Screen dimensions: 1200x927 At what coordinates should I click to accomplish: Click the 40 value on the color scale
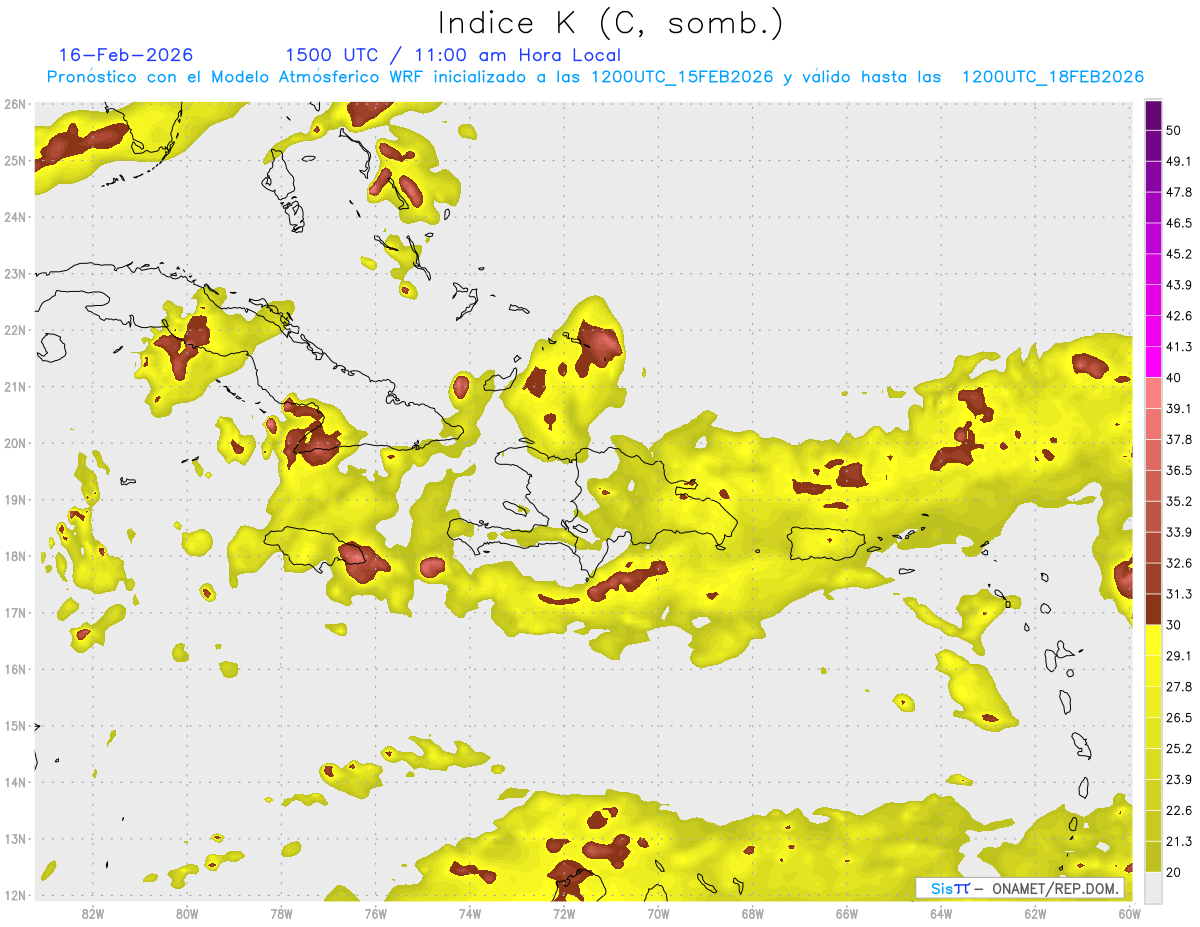[x=1173, y=378]
